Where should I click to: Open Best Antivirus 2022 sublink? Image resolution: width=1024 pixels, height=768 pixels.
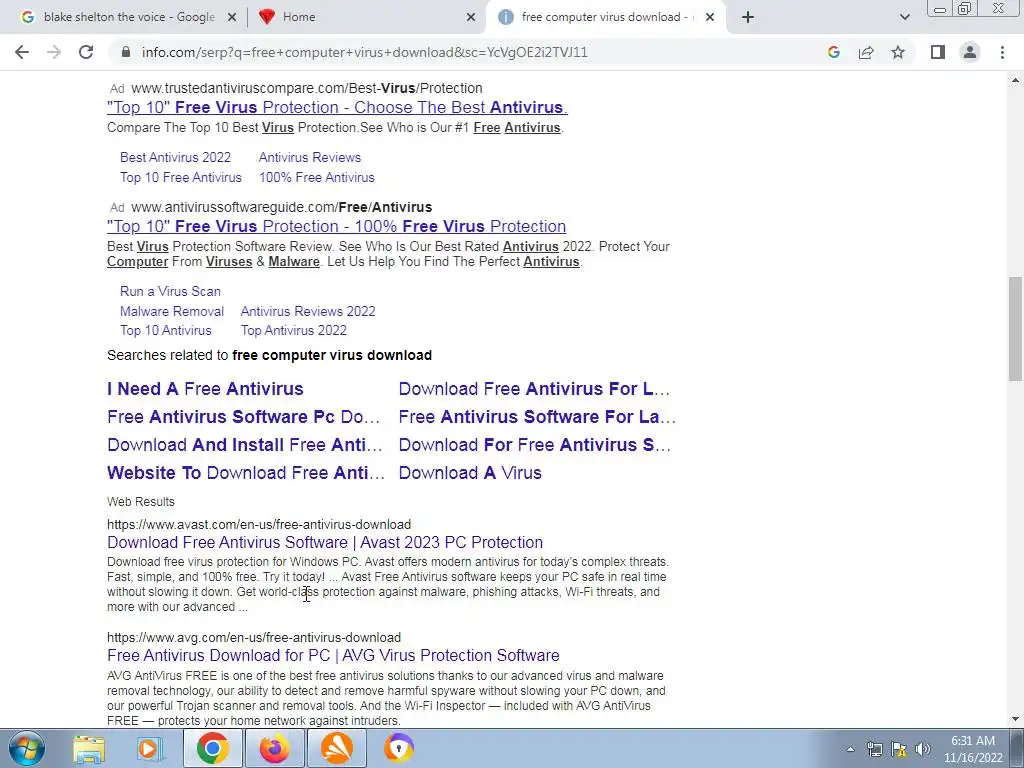click(176, 157)
